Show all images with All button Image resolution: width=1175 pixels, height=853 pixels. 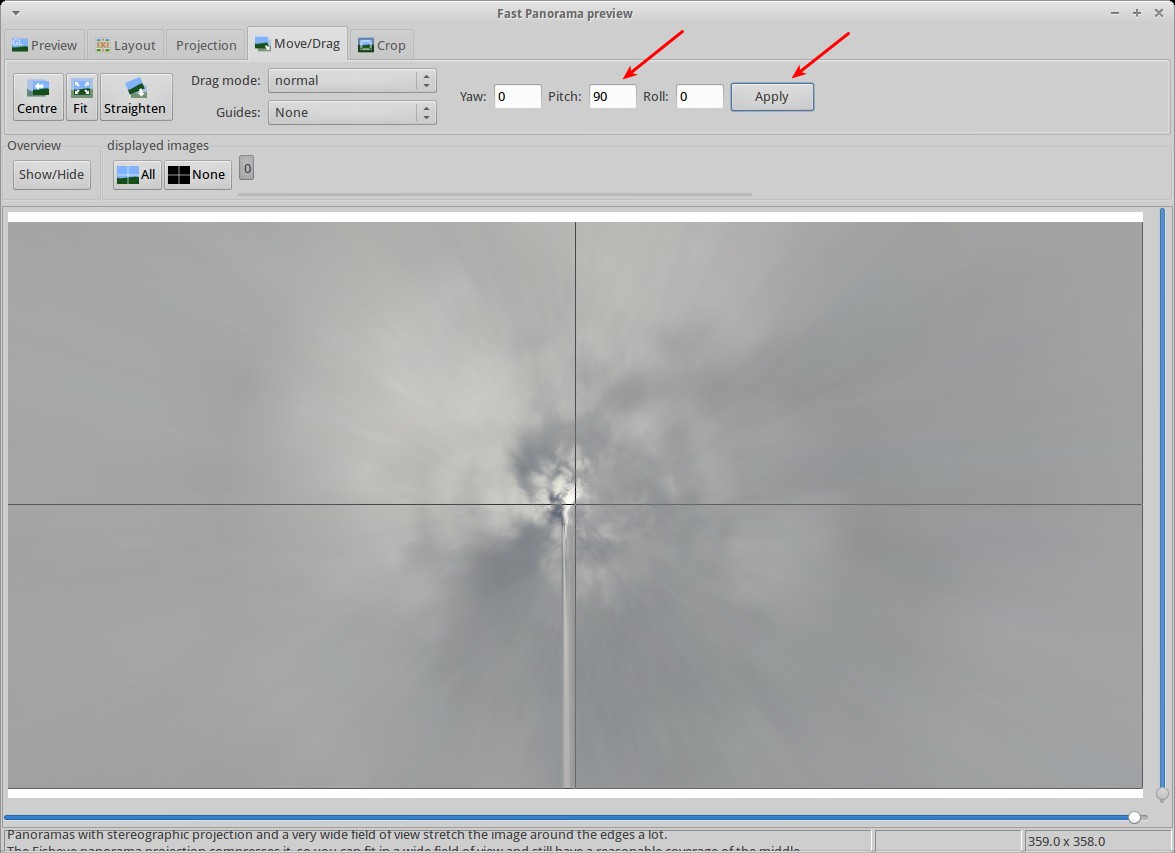pyautogui.click(x=137, y=174)
